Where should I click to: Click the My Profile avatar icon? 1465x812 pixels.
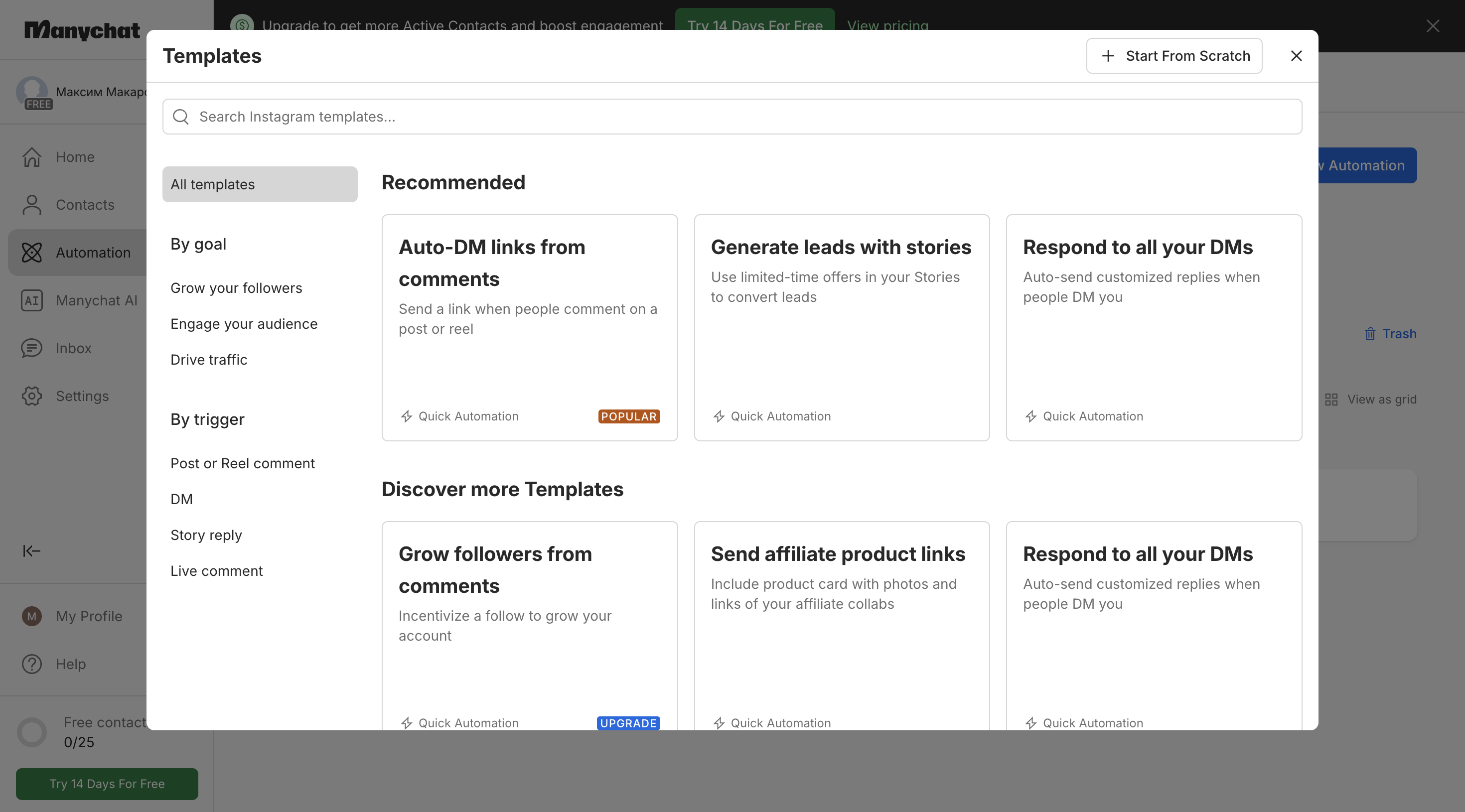[x=32, y=616]
